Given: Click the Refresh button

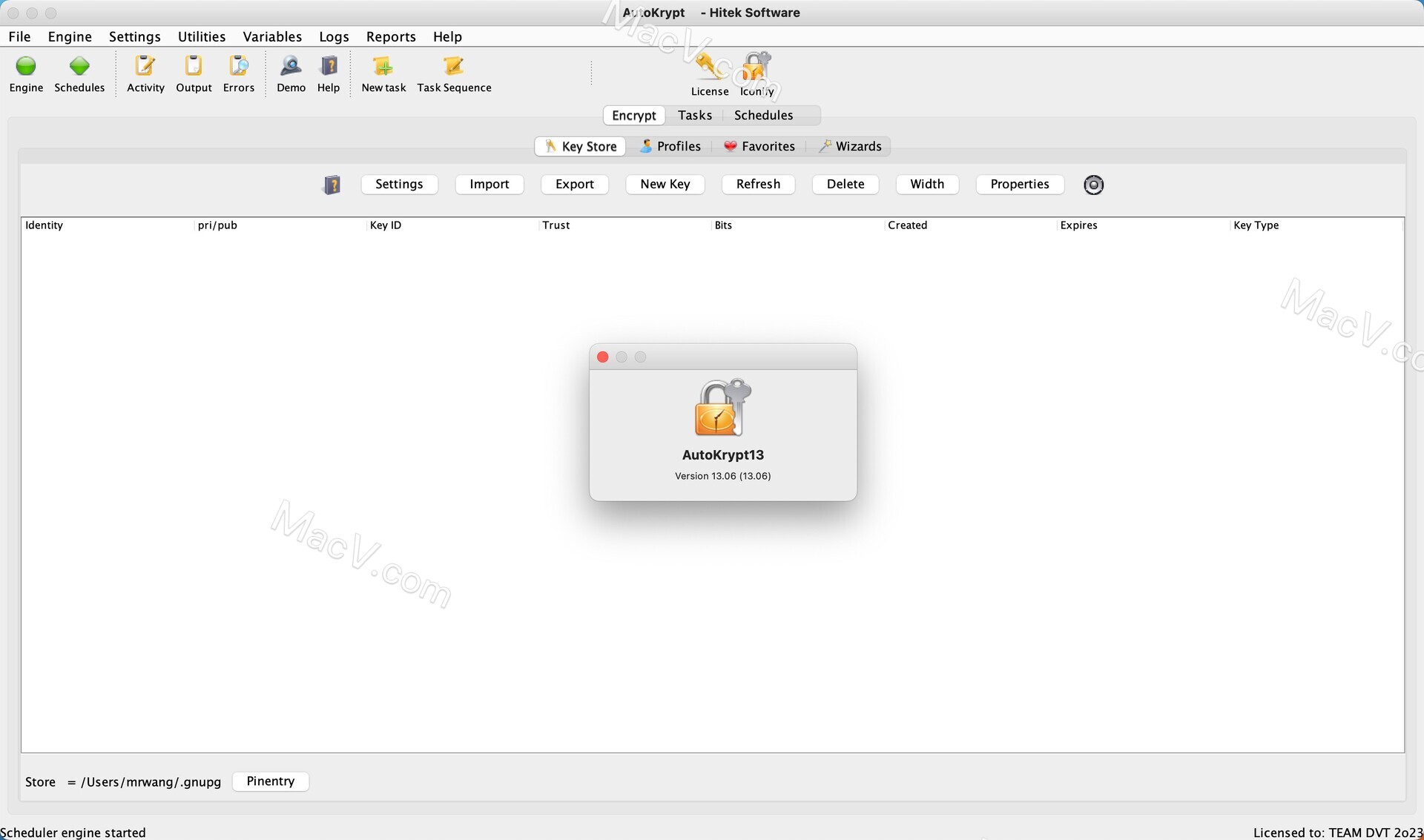Looking at the screenshot, I should (758, 184).
